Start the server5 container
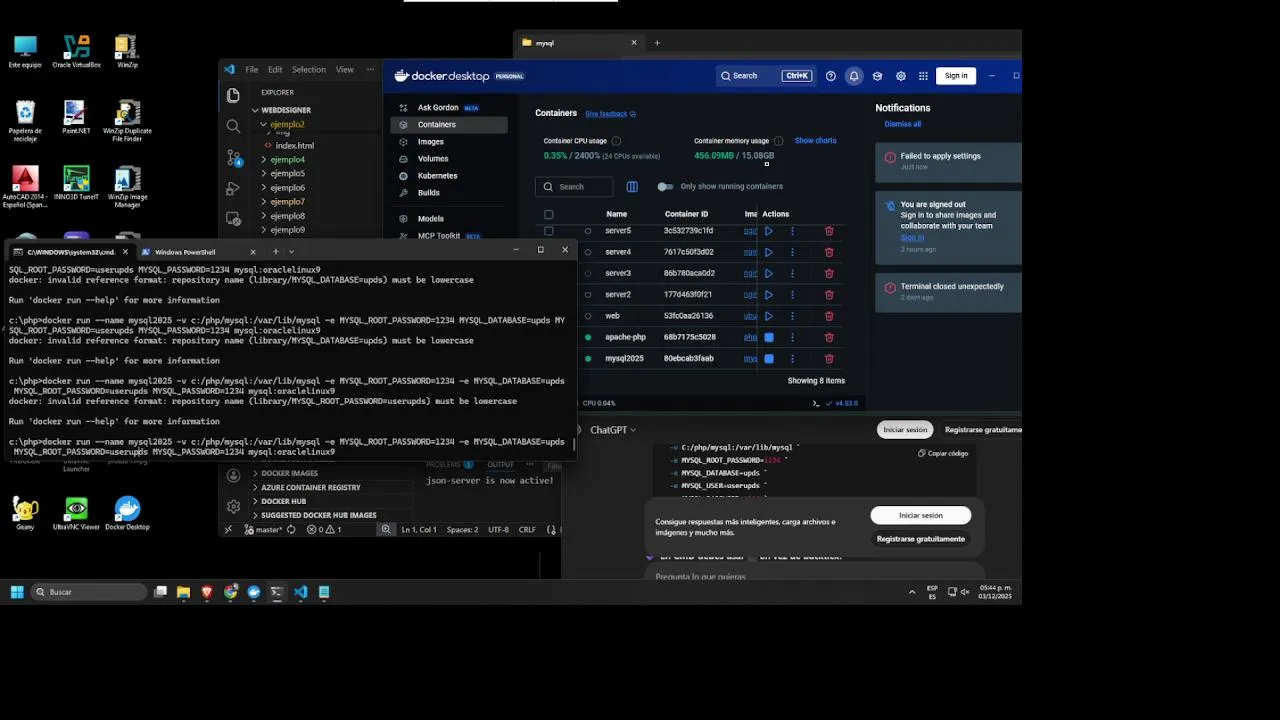Image resolution: width=1280 pixels, height=720 pixels. coord(768,231)
